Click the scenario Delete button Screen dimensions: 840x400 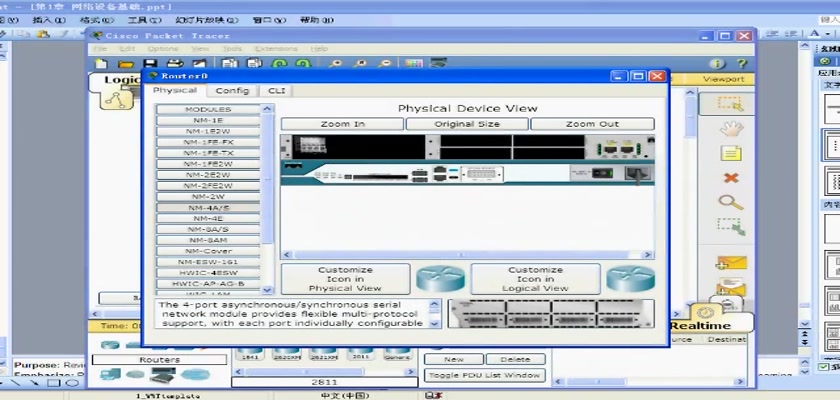(x=515, y=359)
